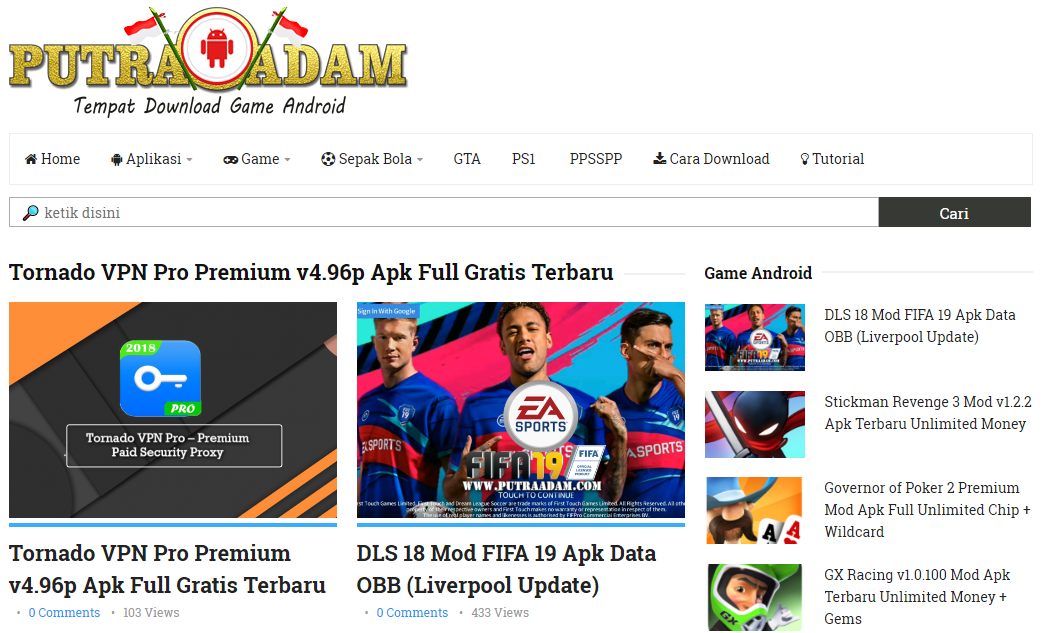
Task: Focus the 'ketik disini' search field
Action: 444,212
